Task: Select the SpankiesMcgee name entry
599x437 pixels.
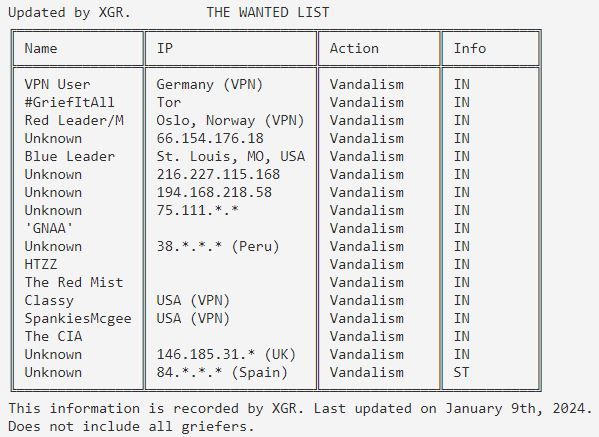Action: (x=78, y=318)
